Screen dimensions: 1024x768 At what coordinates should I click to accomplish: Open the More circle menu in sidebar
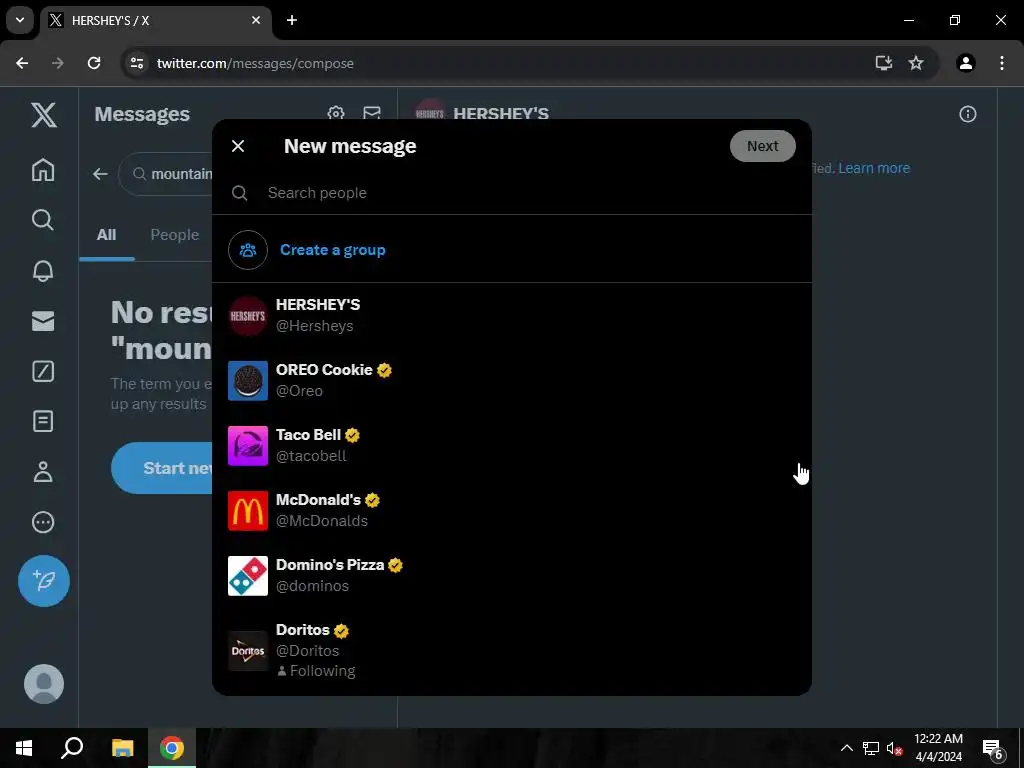point(43,522)
